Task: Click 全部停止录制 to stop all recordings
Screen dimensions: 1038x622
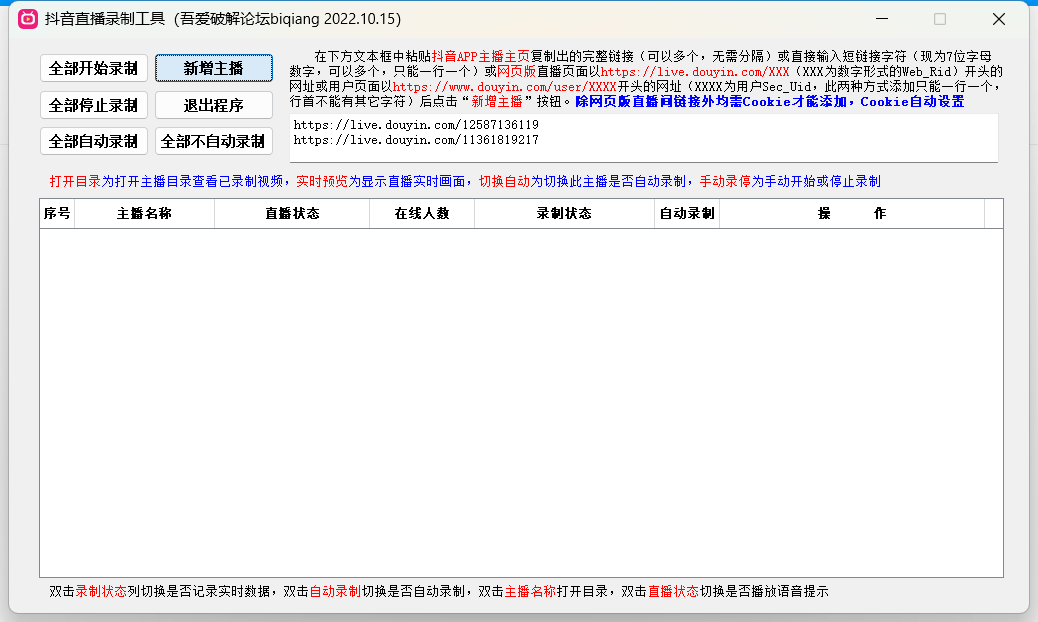Action: [94, 105]
